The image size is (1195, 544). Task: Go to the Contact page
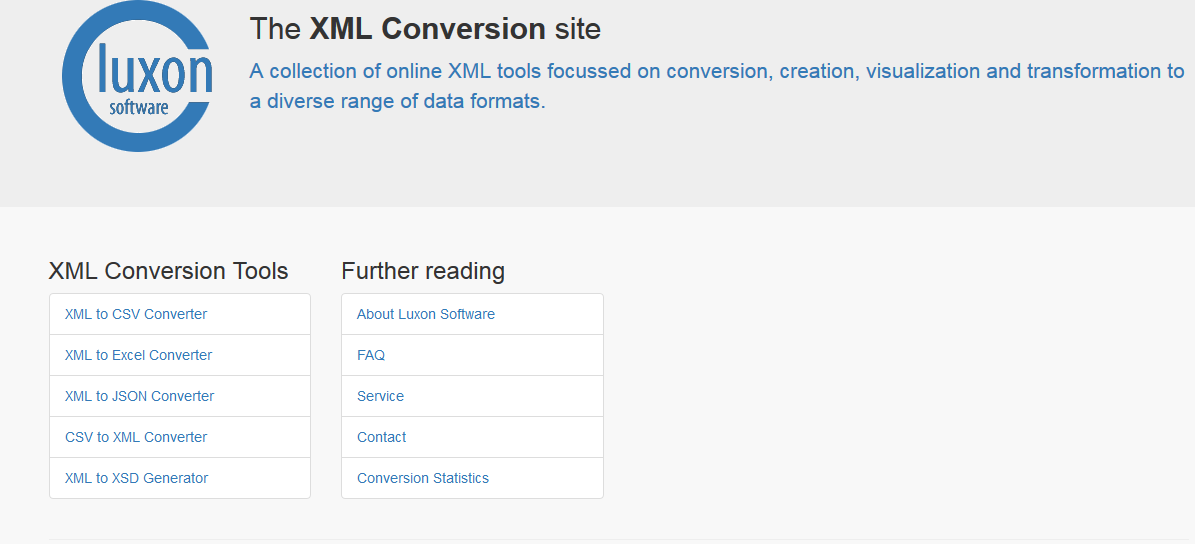coord(381,437)
